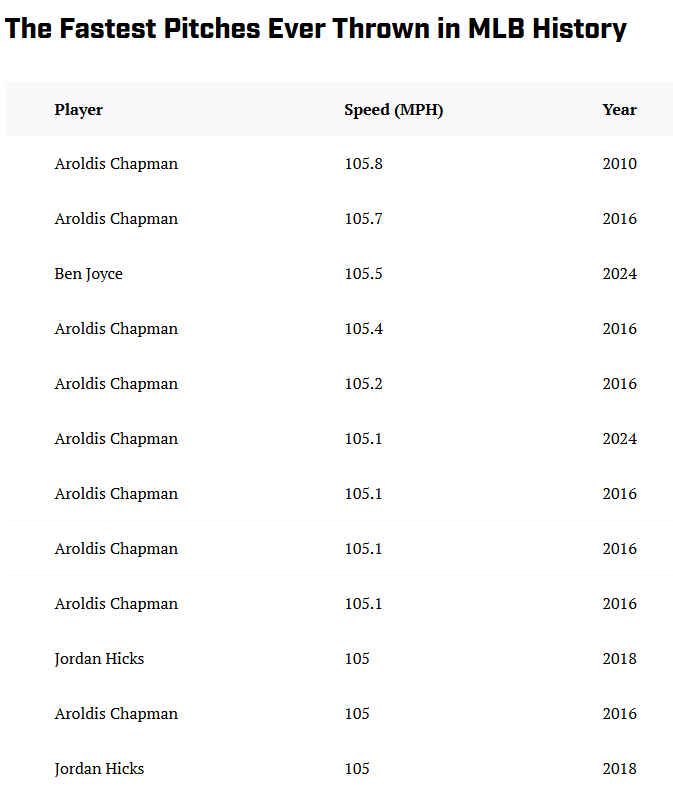Click year 2016 in the 105.7 row
Screen dimensions: 673x788
point(619,219)
